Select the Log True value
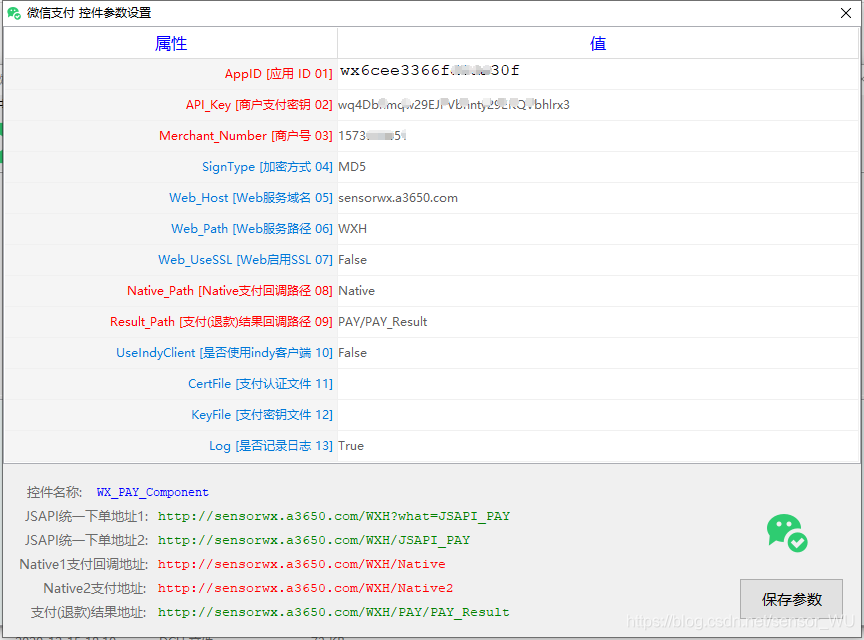This screenshot has width=864, height=640. (351, 445)
